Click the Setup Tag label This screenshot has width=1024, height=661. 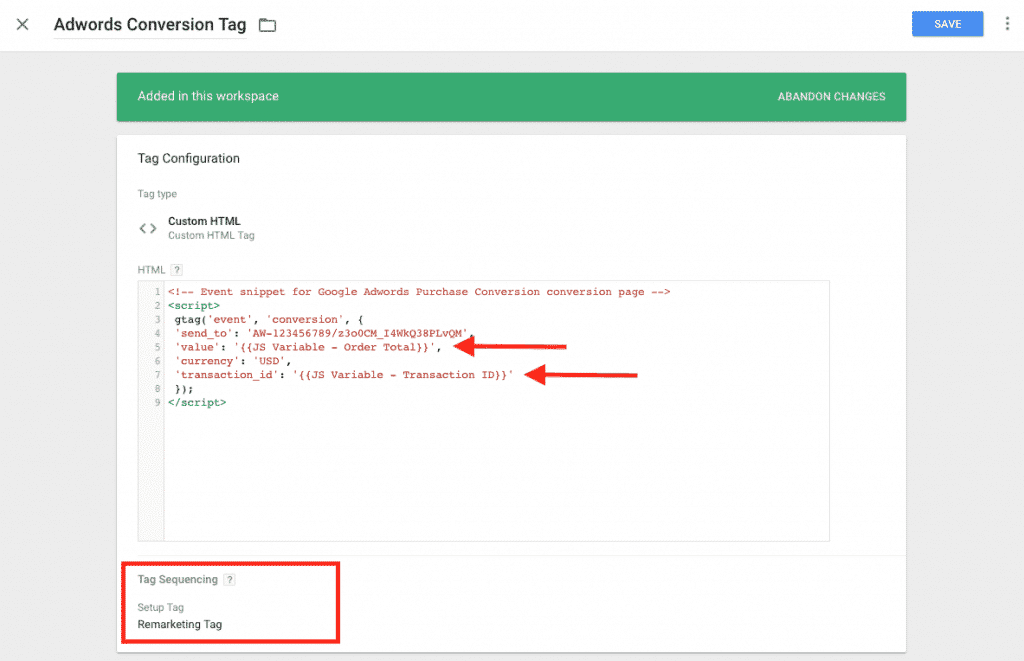160,607
